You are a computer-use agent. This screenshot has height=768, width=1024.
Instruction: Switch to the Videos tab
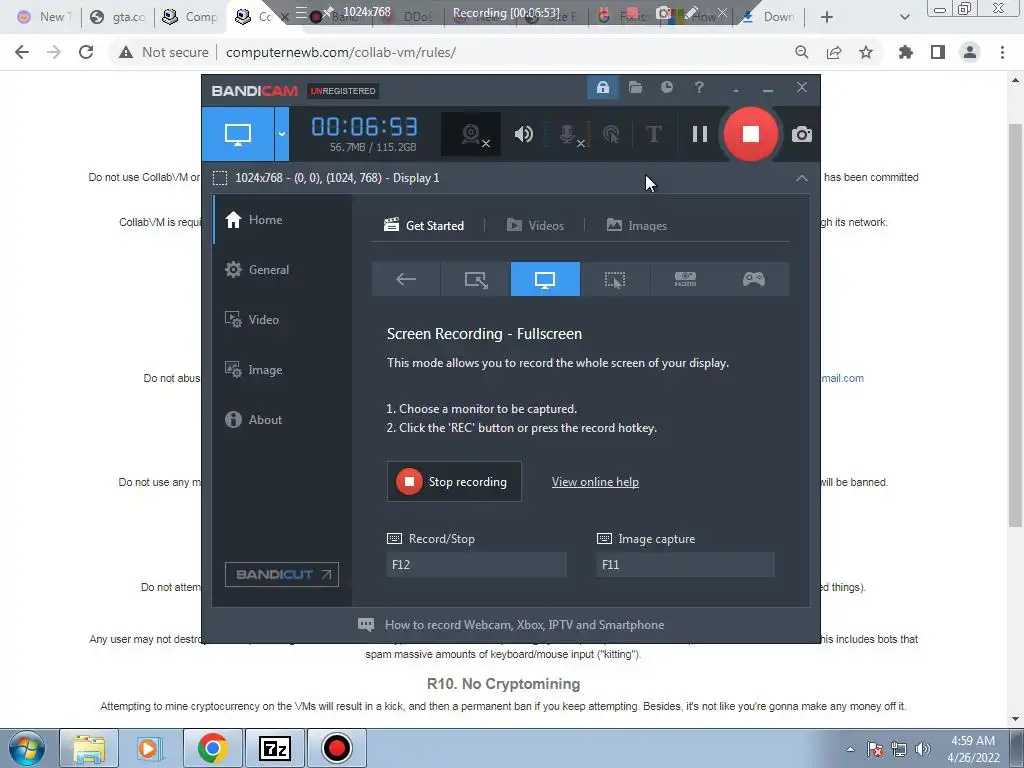pyautogui.click(x=535, y=225)
